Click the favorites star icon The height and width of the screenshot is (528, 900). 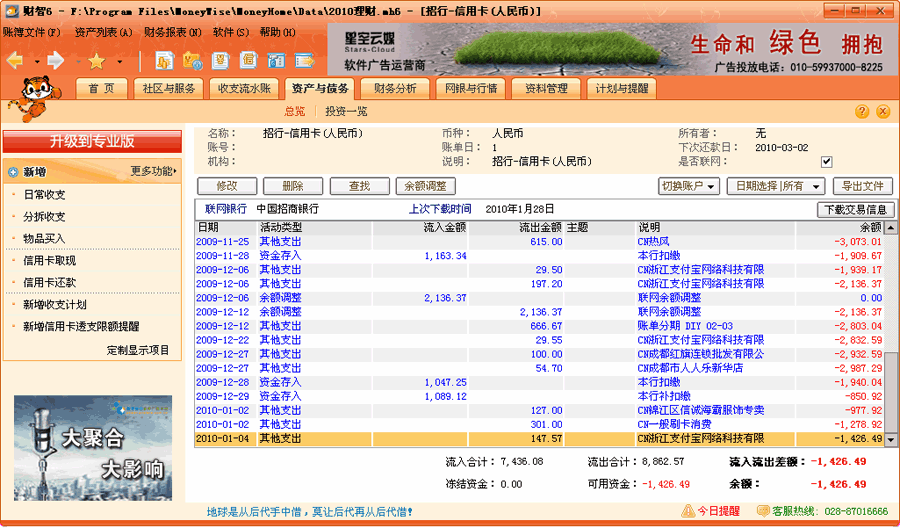coord(96,61)
